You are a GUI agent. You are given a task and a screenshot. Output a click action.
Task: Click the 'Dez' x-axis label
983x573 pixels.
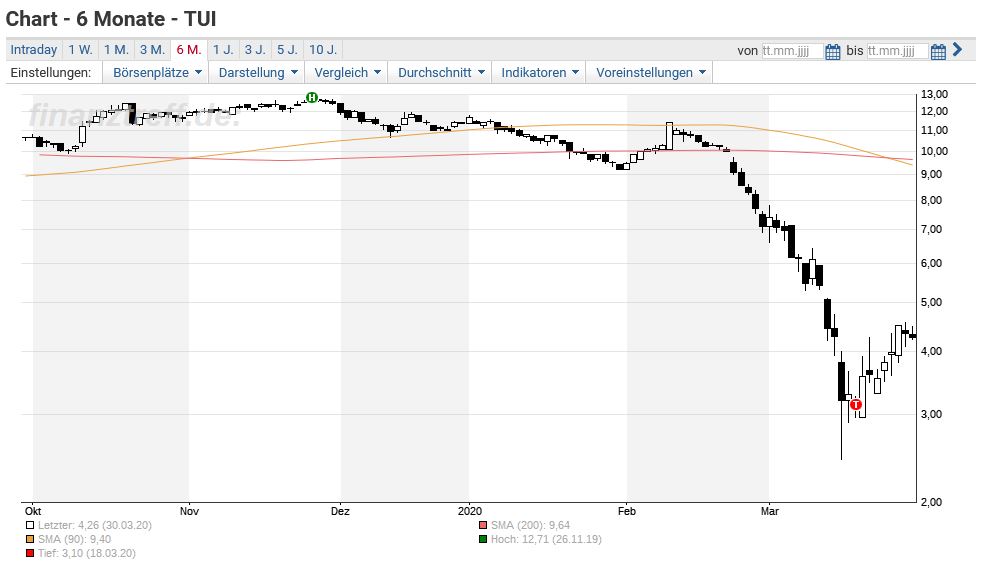(x=340, y=511)
